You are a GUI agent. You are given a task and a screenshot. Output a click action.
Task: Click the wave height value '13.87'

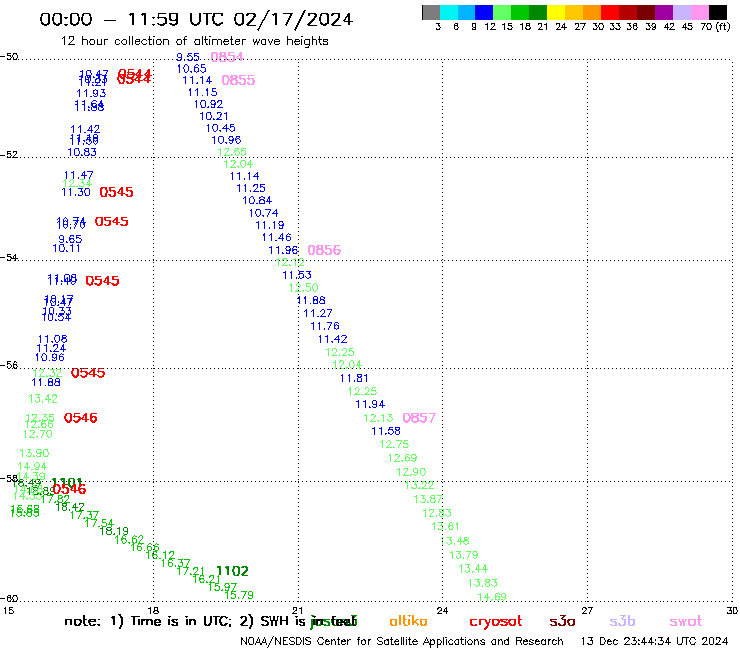(428, 499)
